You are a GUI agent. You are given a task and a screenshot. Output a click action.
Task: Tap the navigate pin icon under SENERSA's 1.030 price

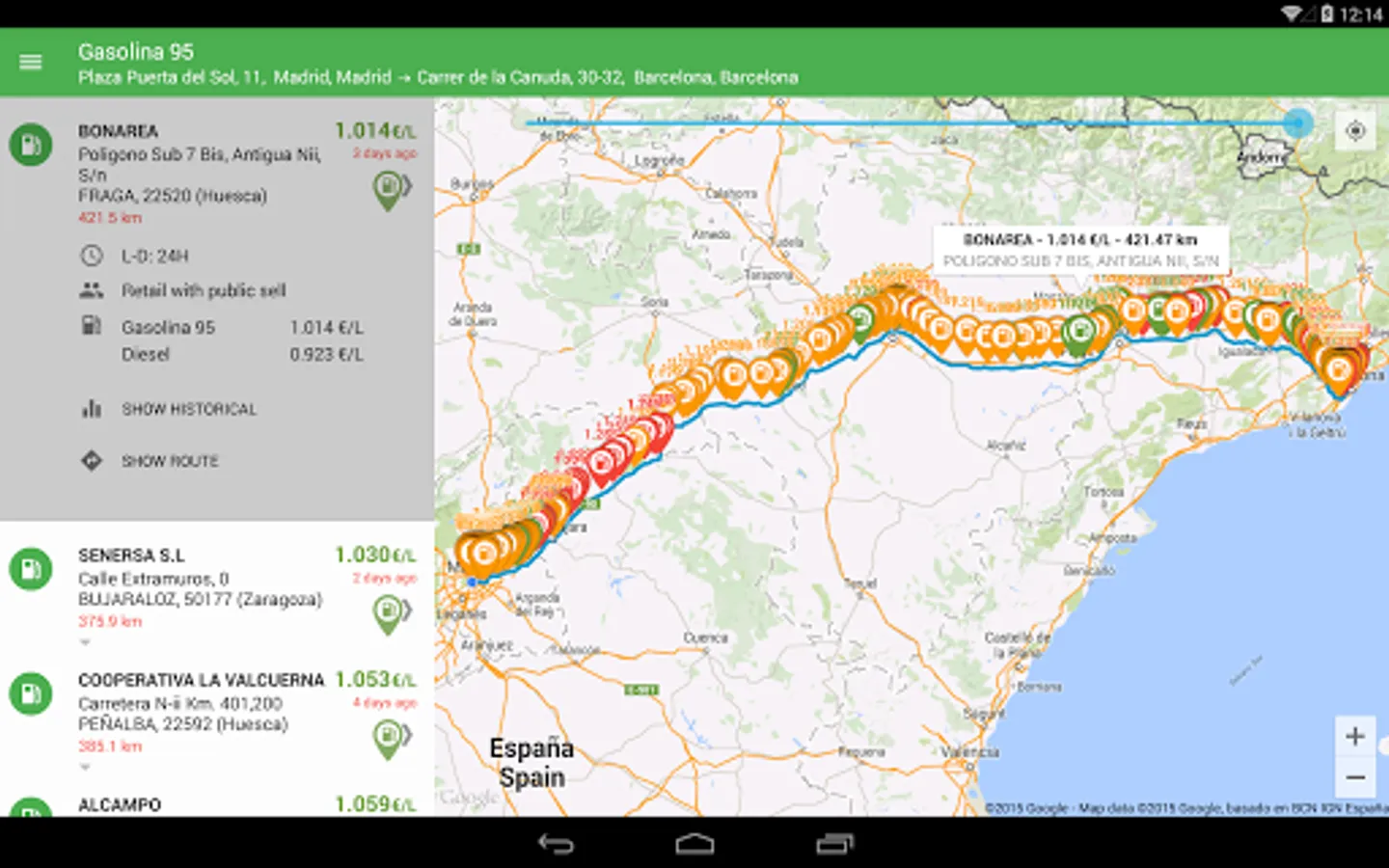tap(391, 615)
